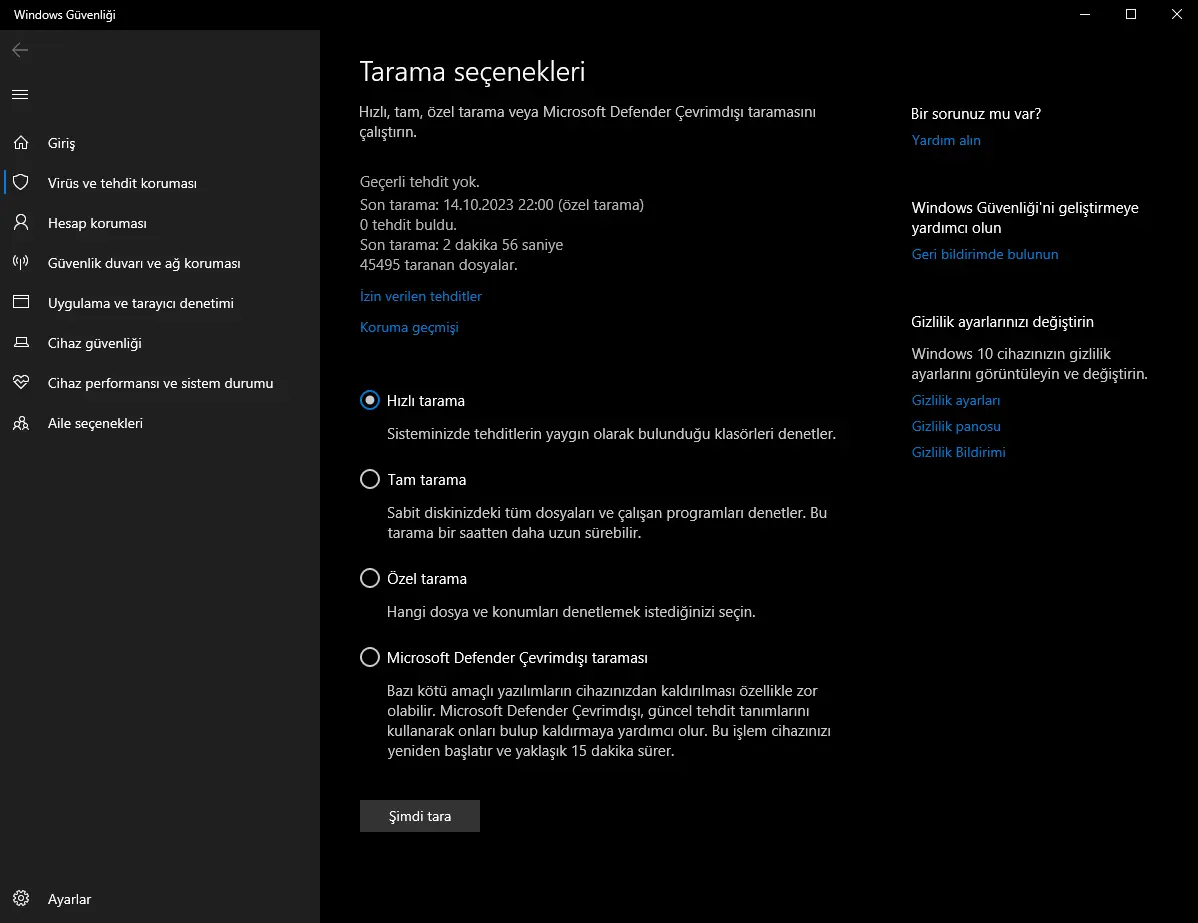Click the Geçerli tehdit yok text

419,182
